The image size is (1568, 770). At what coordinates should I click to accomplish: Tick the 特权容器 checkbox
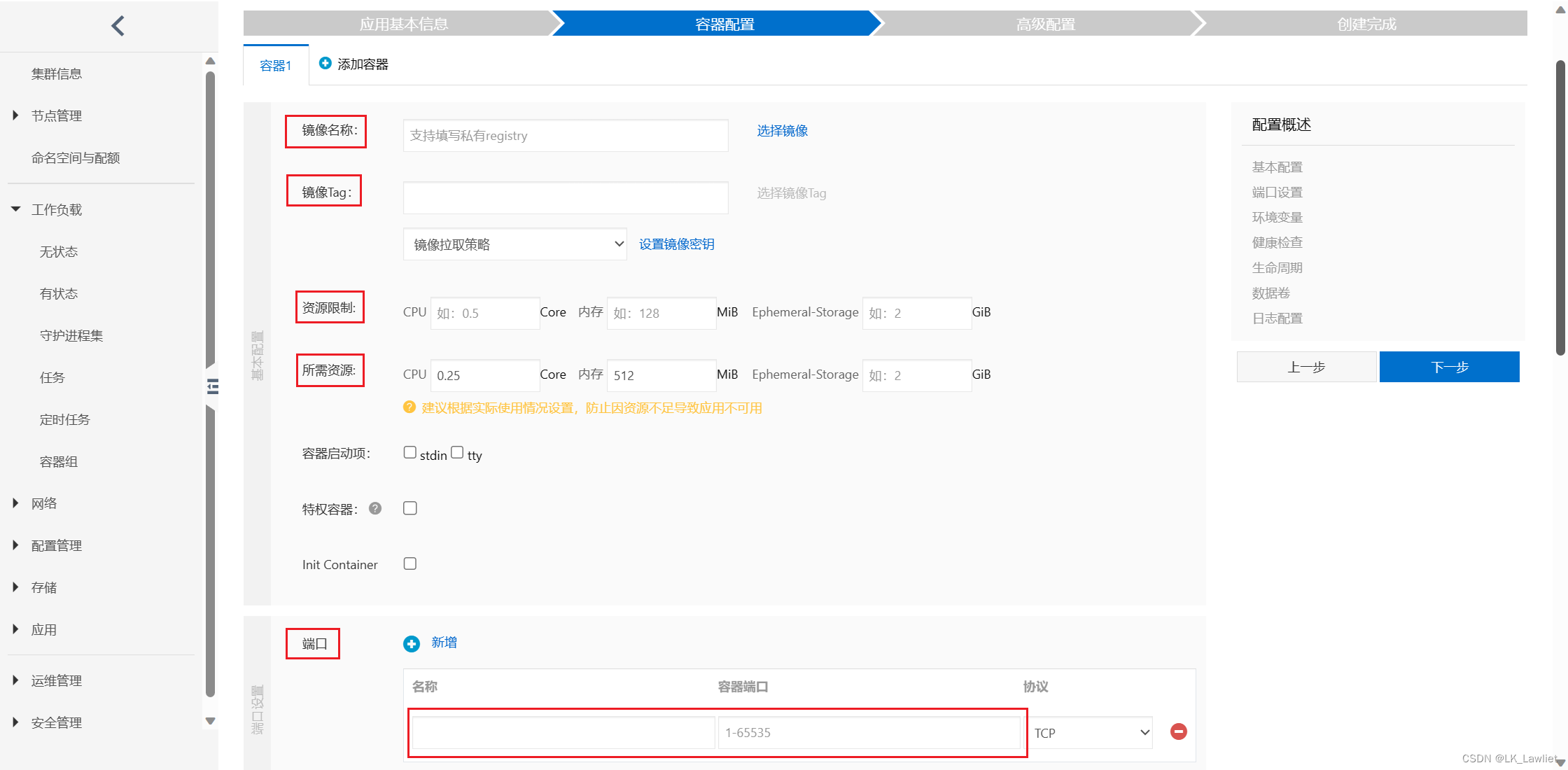410,508
